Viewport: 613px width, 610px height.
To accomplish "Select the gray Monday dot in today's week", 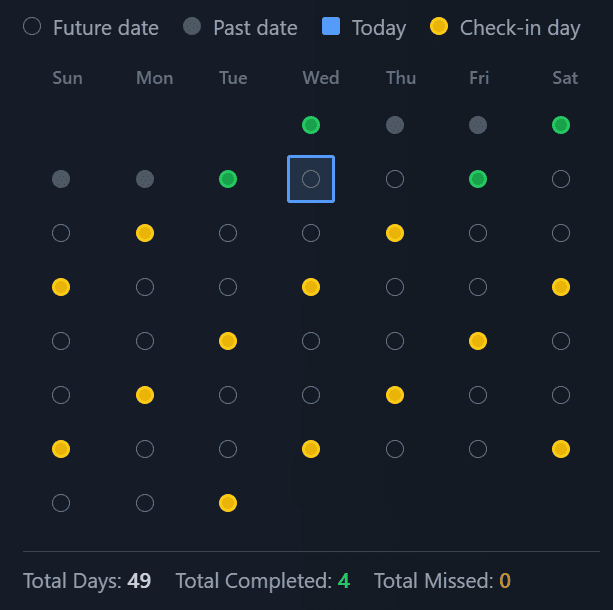I will click(145, 179).
